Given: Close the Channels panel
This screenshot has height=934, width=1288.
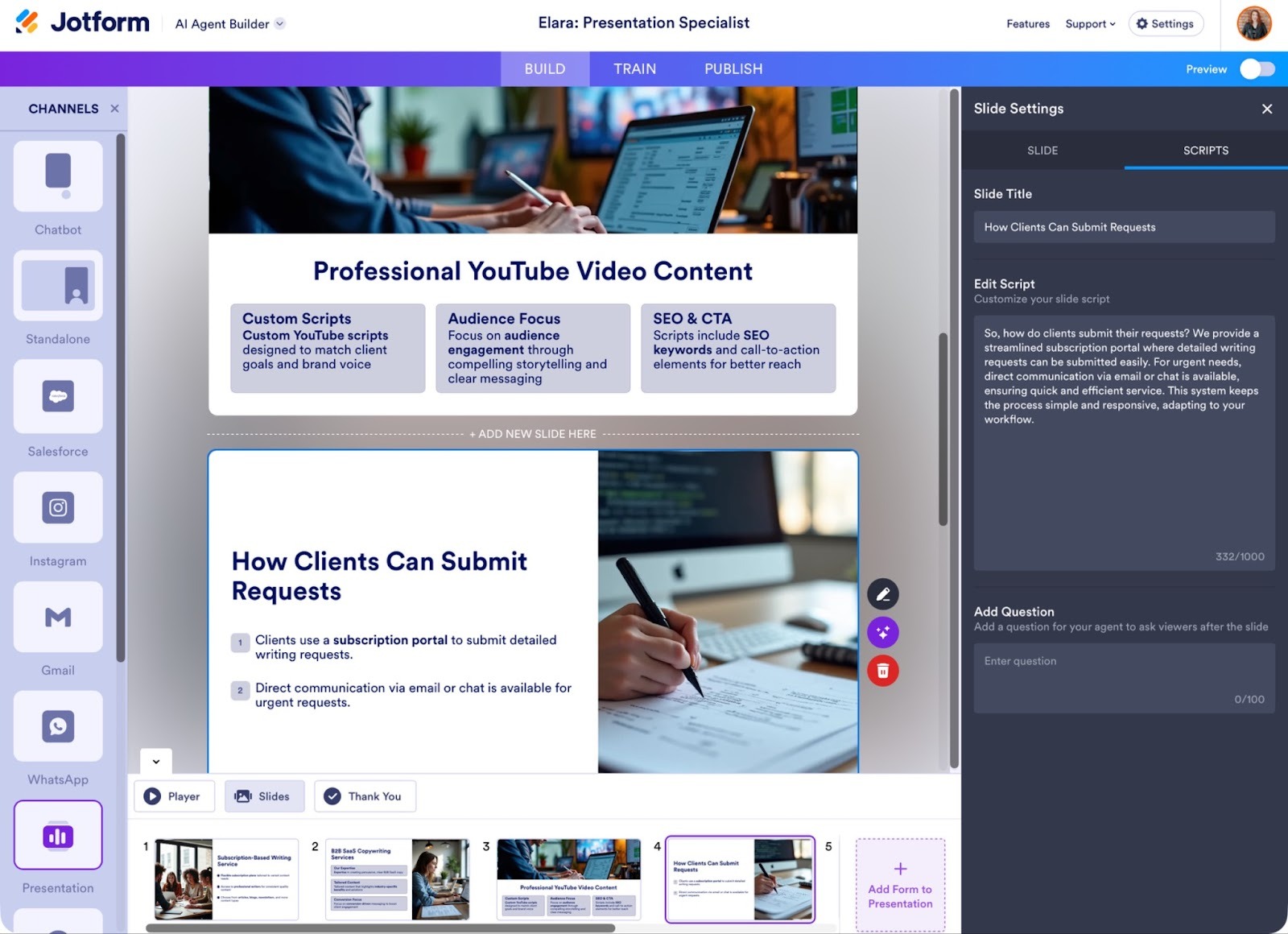Looking at the screenshot, I should coord(115,108).
